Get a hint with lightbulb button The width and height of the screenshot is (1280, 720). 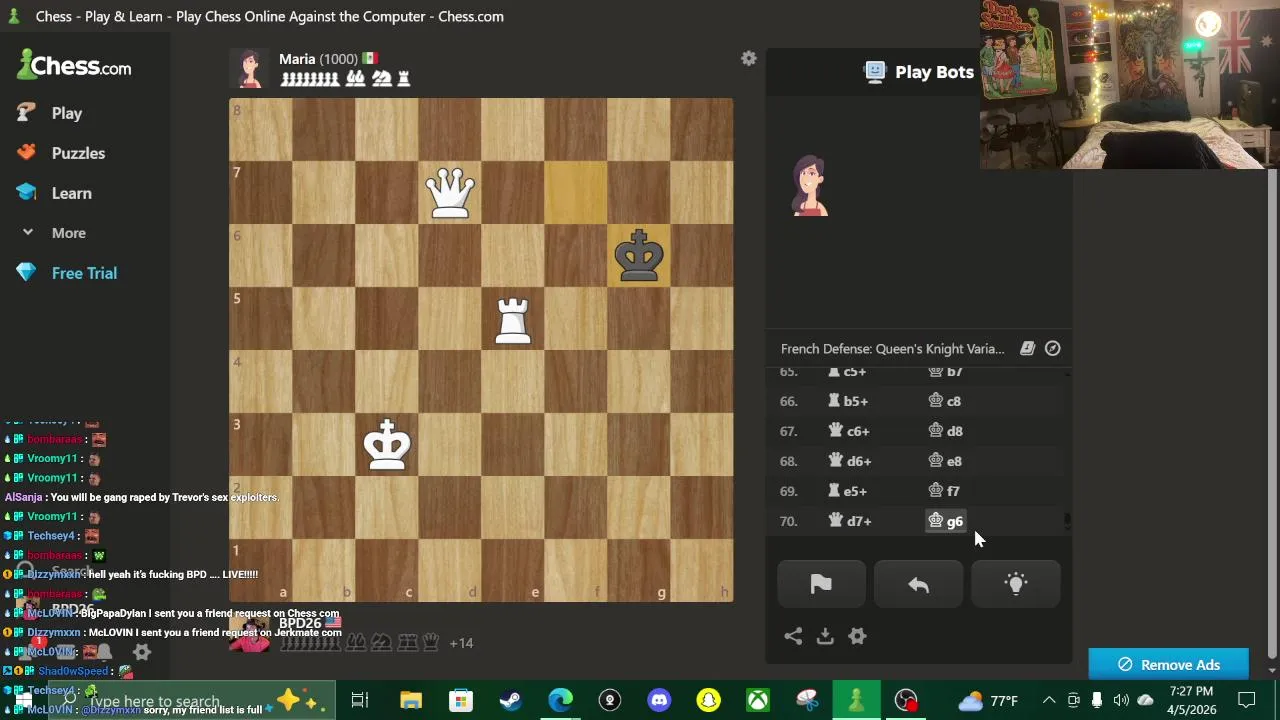coord(1015,585)
